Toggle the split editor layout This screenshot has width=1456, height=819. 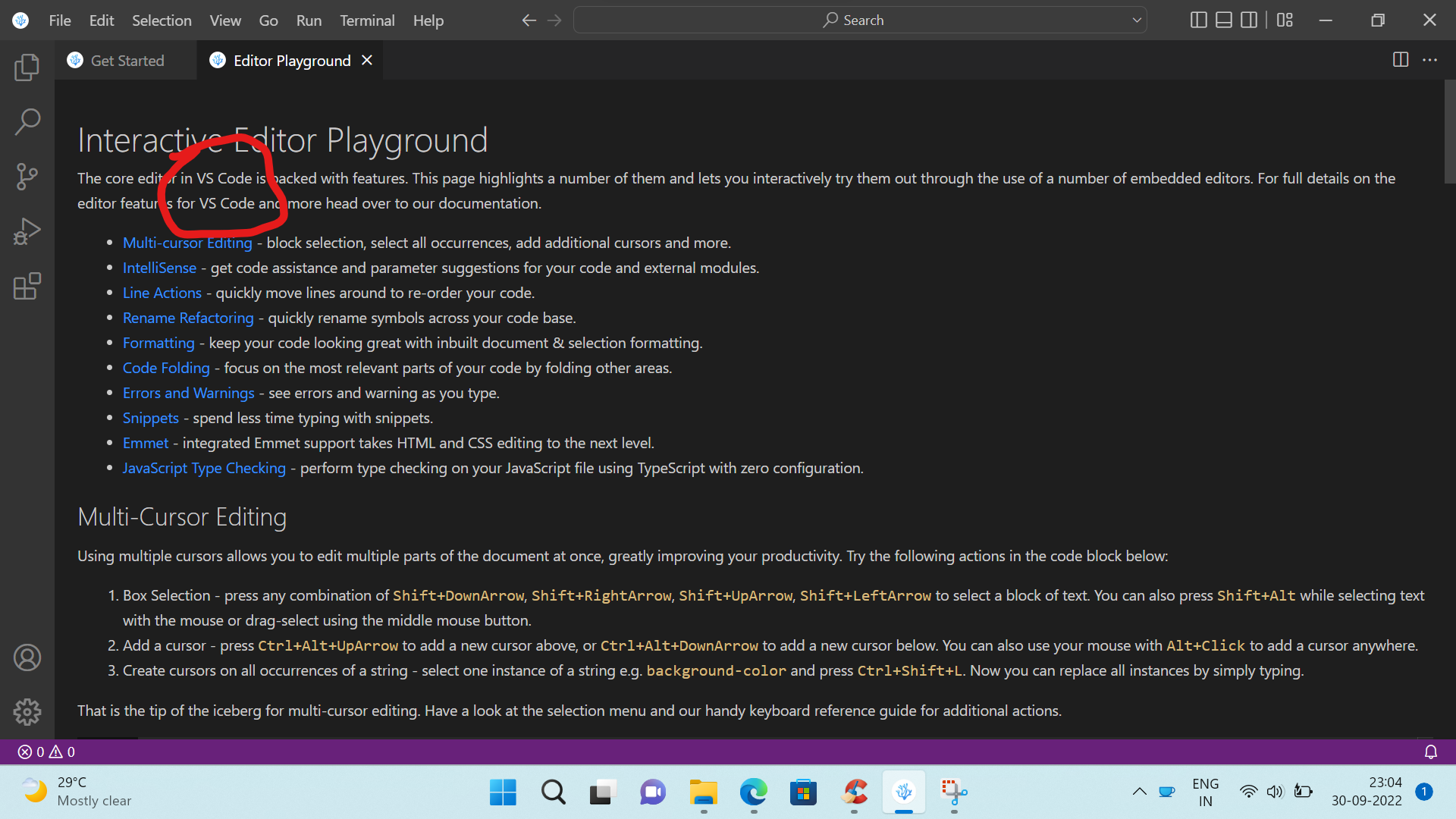pos(1400,60)
